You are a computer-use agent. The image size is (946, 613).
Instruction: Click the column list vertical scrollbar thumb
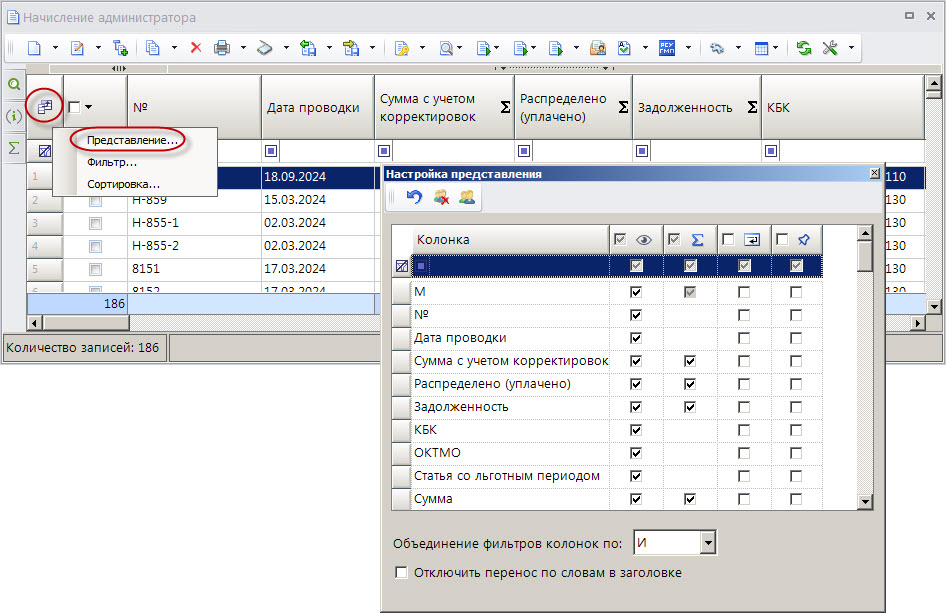865,256
